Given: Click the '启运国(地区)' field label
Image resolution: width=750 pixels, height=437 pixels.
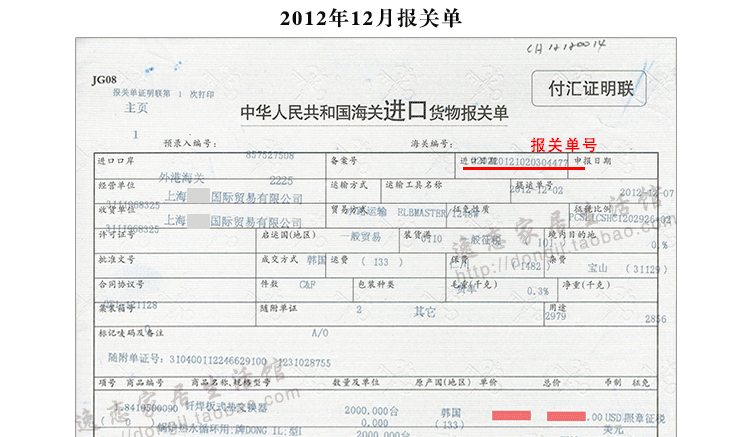Looking at the screenshot, I should (x=288, y=235).
